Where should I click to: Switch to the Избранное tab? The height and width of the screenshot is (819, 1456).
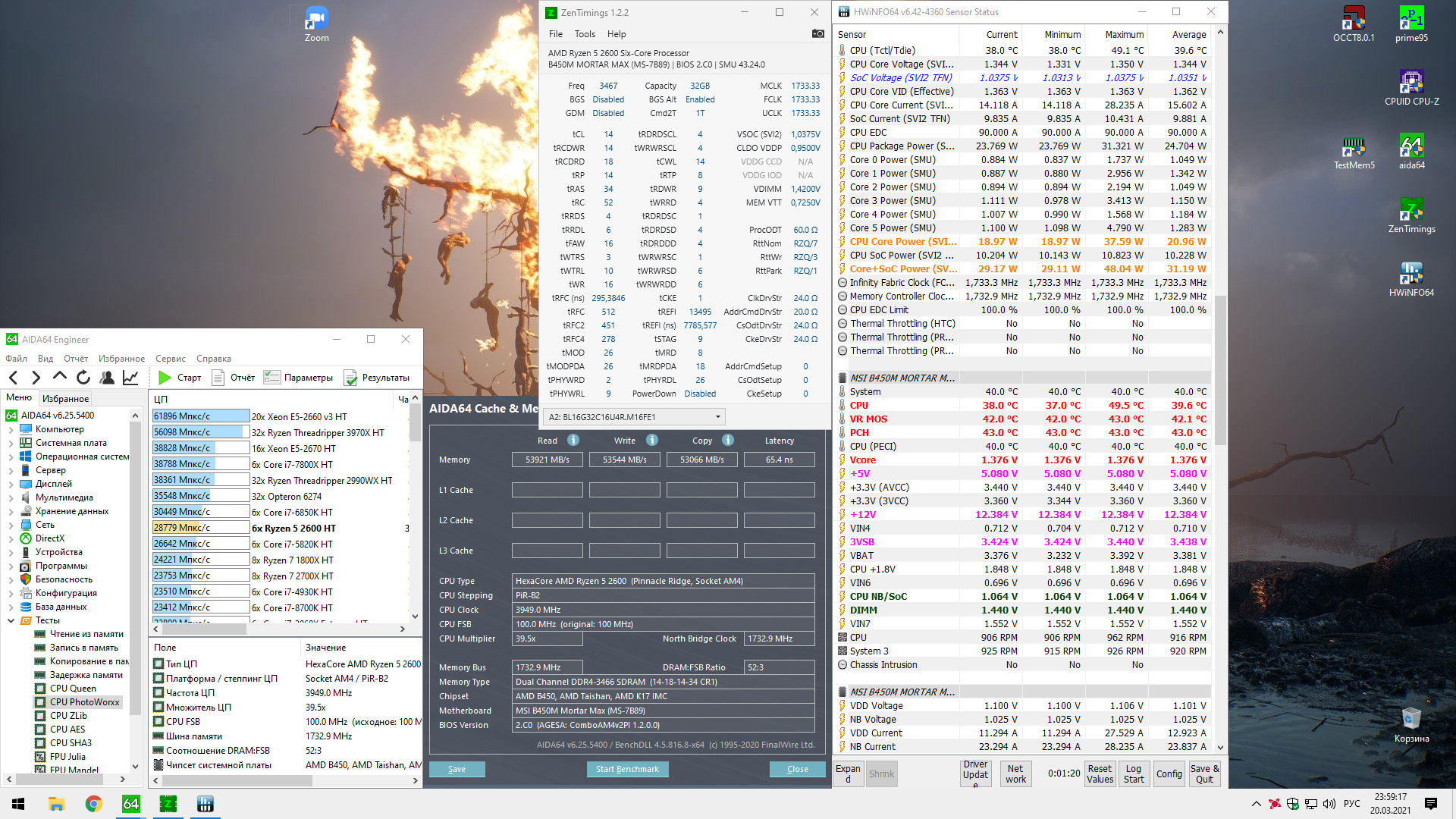(65, 398)
